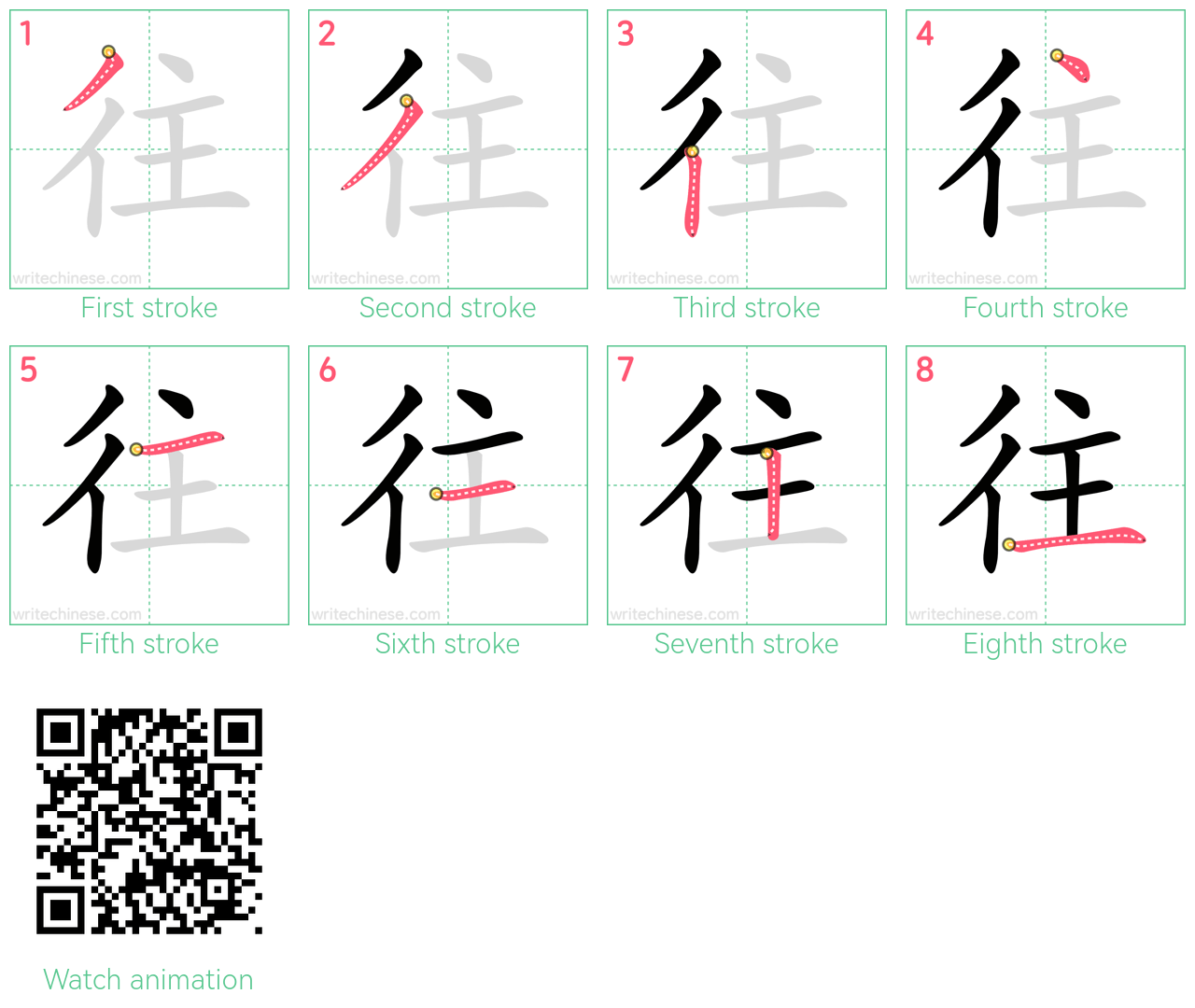Click the QR code image
Screen dimensions: 1195x1008
[149, 821]
